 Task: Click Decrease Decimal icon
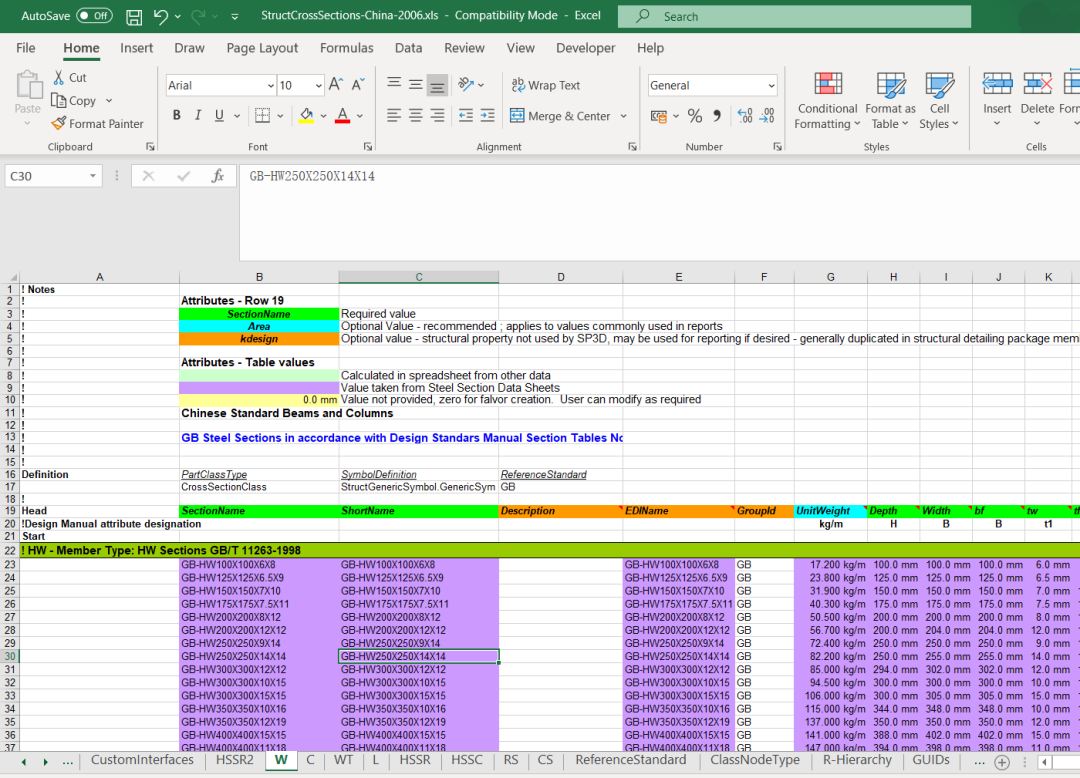click(x=767, y=116)
